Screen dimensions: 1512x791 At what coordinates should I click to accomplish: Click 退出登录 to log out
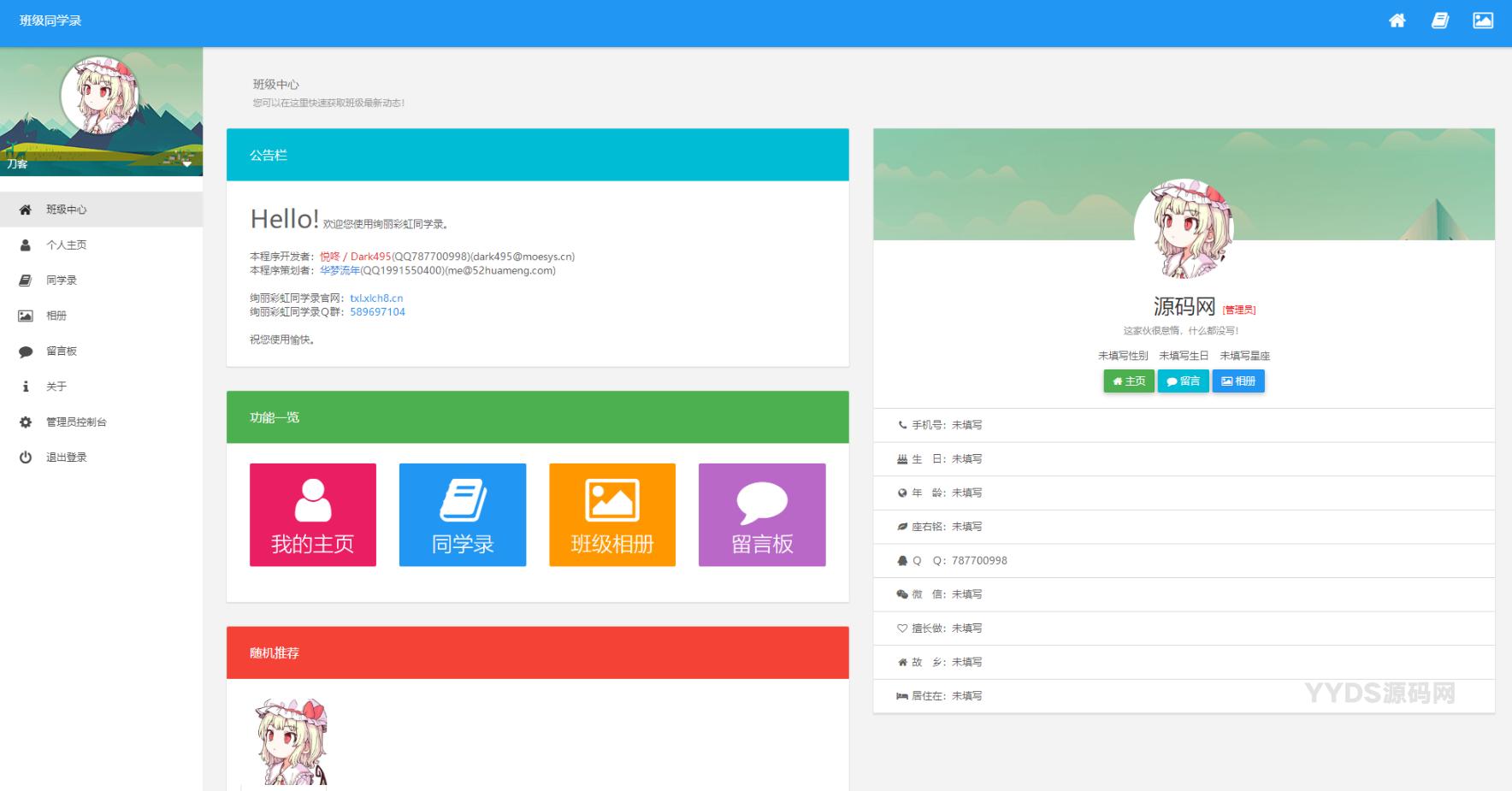click(66, 457)
